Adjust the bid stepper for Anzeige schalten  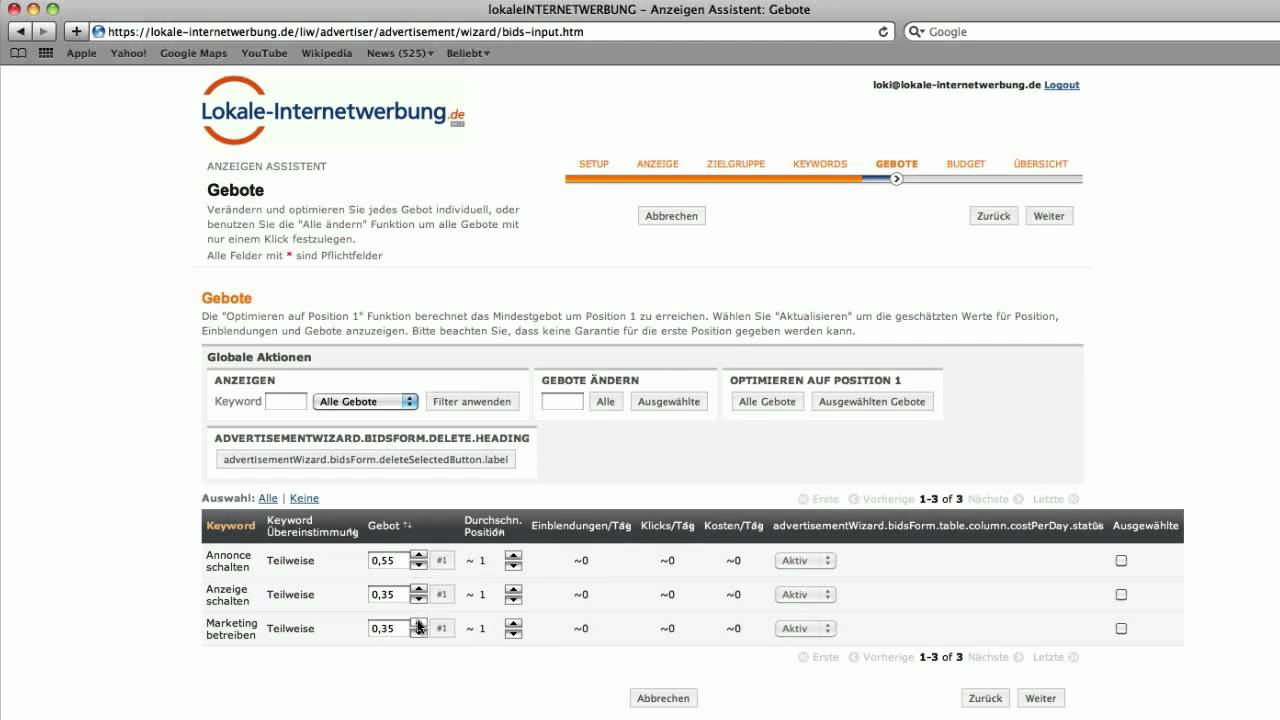pos(419,595)
